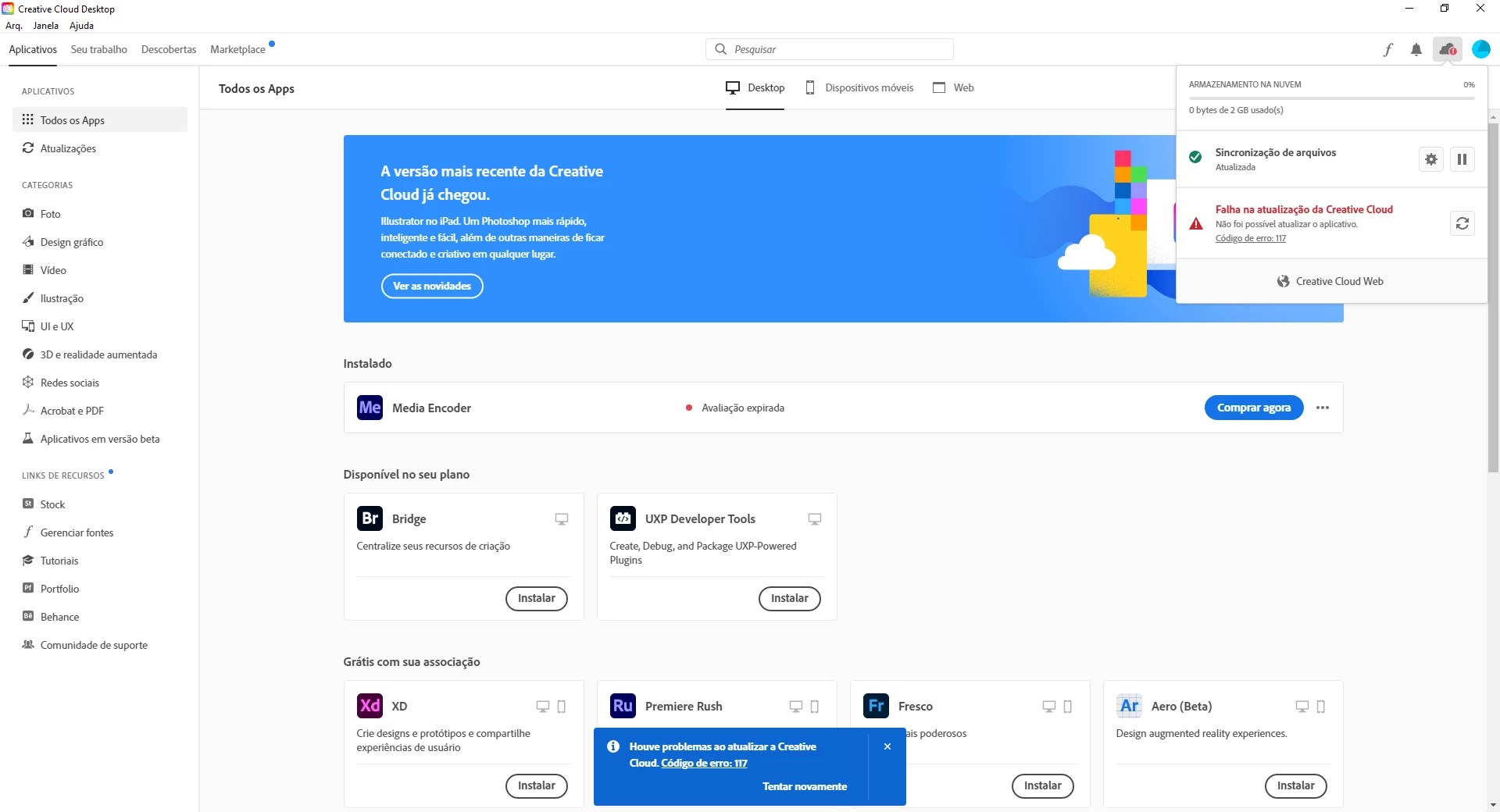Image resolution: width=1500 pixels, height=812 pixels.
Task: Pause file synchronization
Action: tap(1462, 159)
